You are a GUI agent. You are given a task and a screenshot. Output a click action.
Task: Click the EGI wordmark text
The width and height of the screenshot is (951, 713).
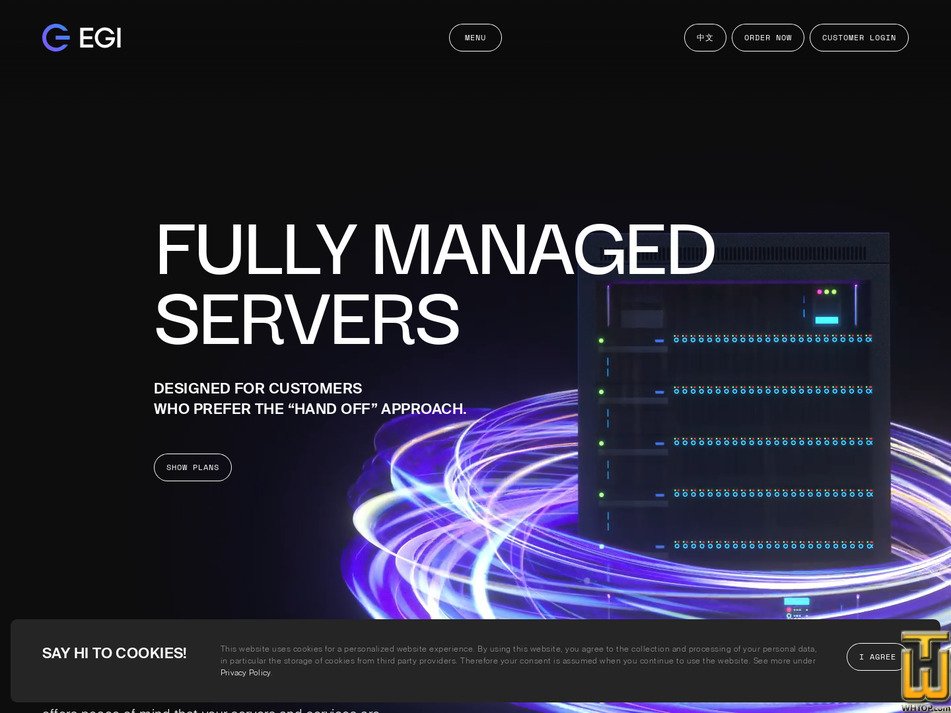[x=100, y=37]
